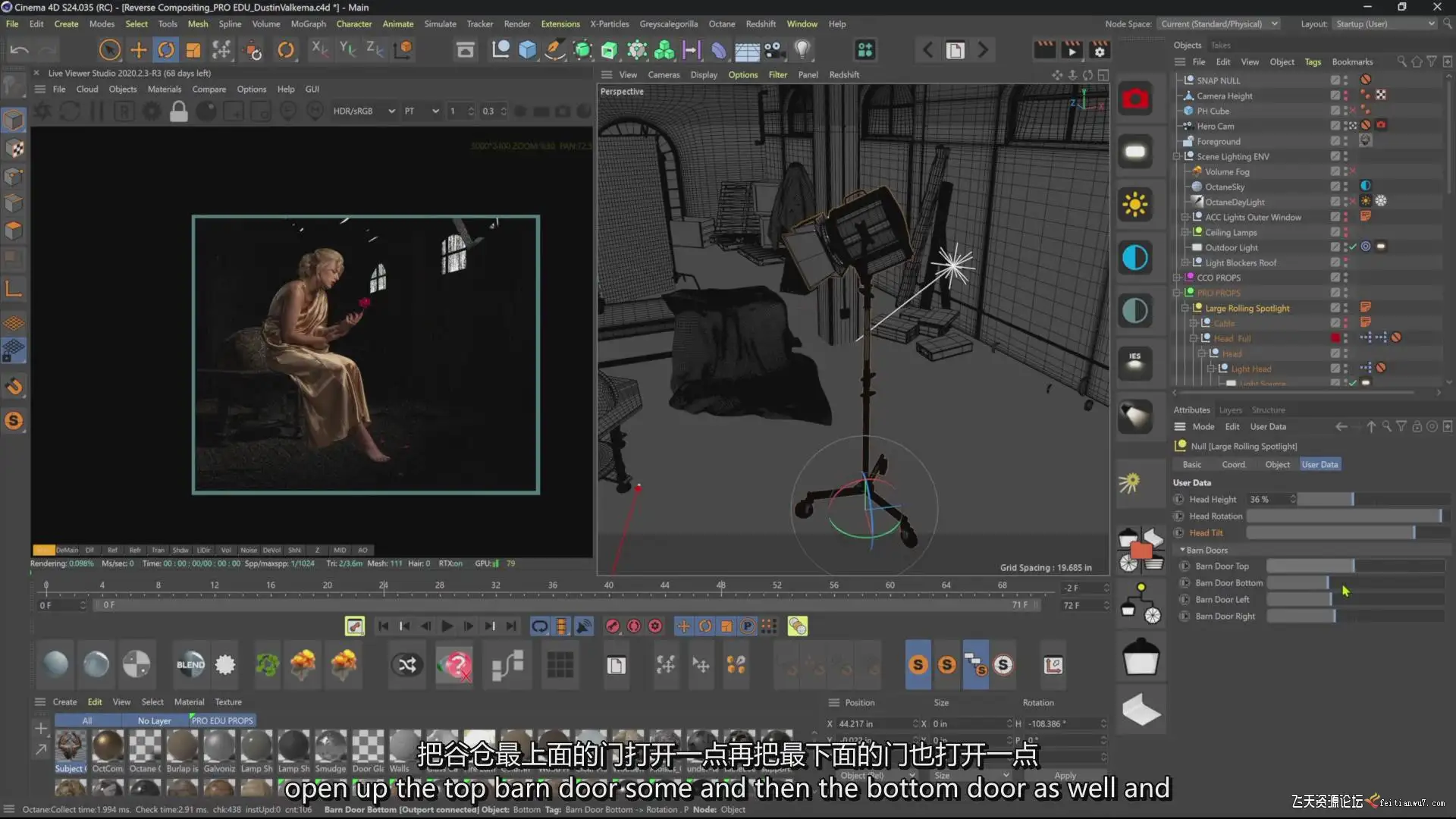
Task: Click the PRO EDU PROPS layer button
Action: coord(222,720)
